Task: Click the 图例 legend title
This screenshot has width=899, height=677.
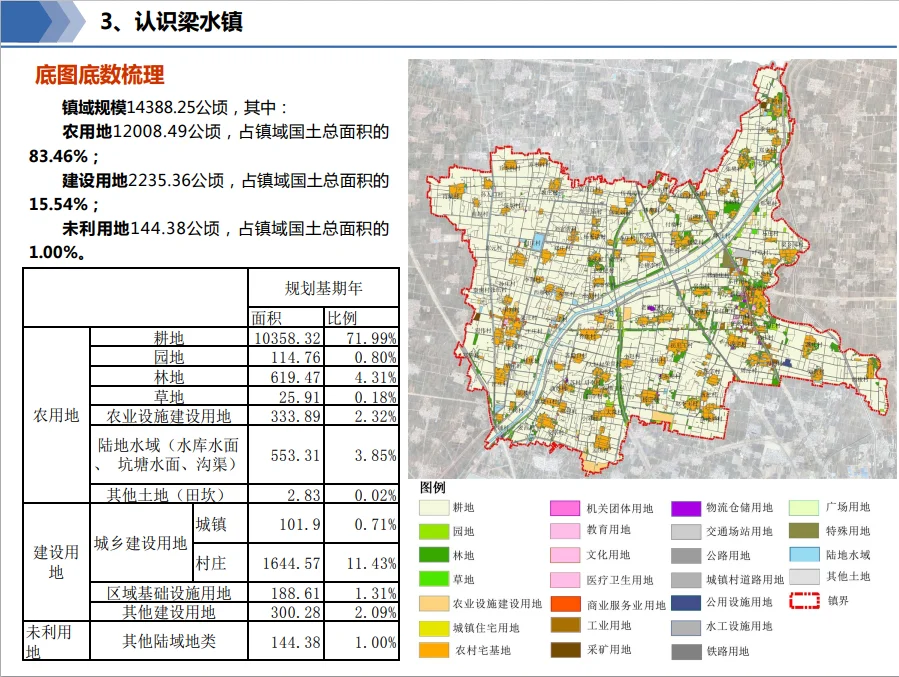Action: 433,487
